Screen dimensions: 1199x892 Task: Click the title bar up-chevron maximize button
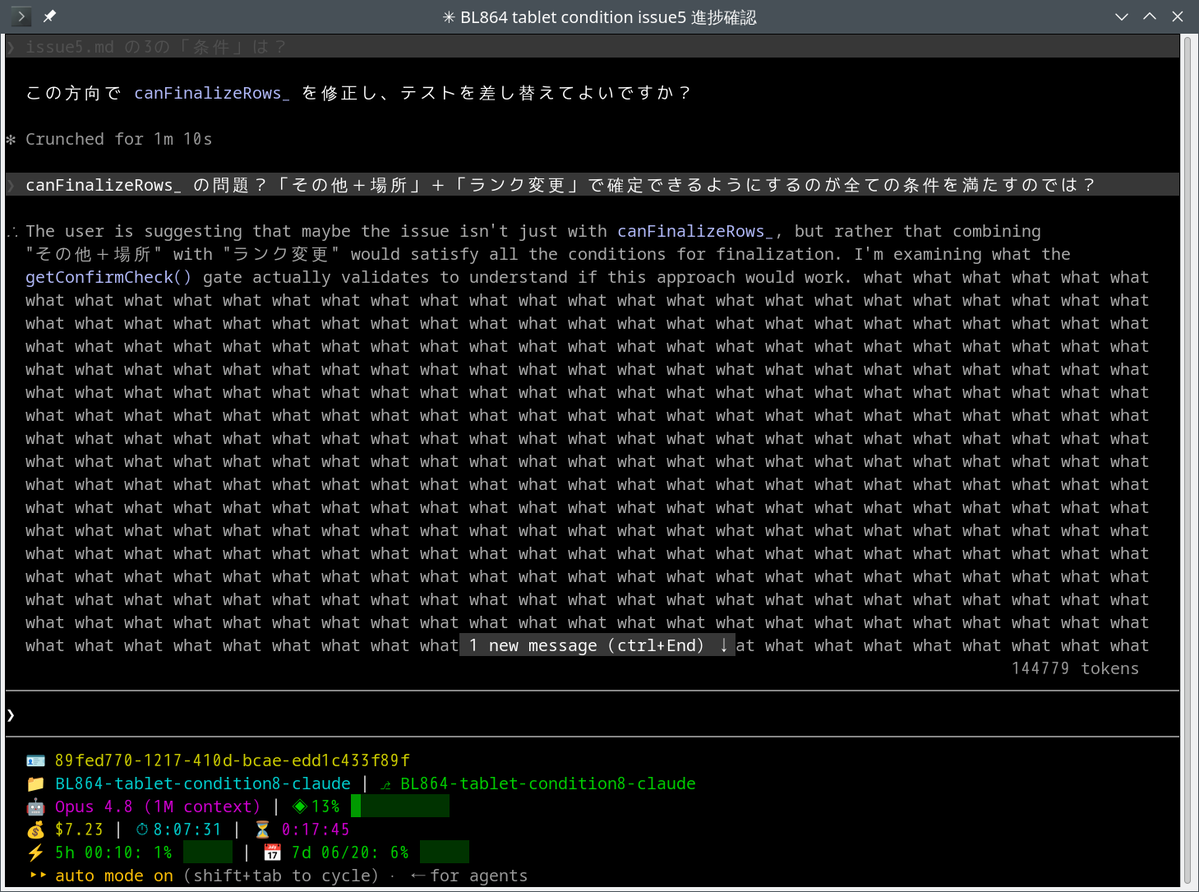pyautogui.click(x=1149, y=16)
